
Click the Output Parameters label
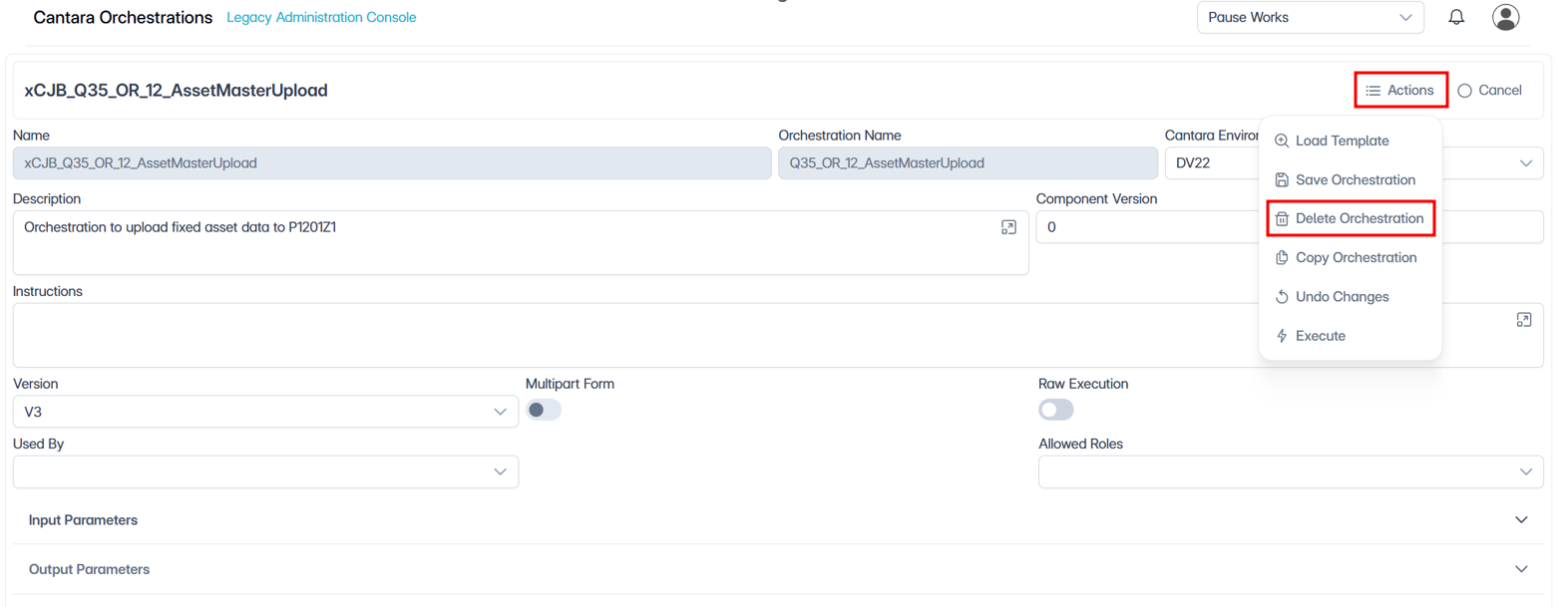coord(89,569)
